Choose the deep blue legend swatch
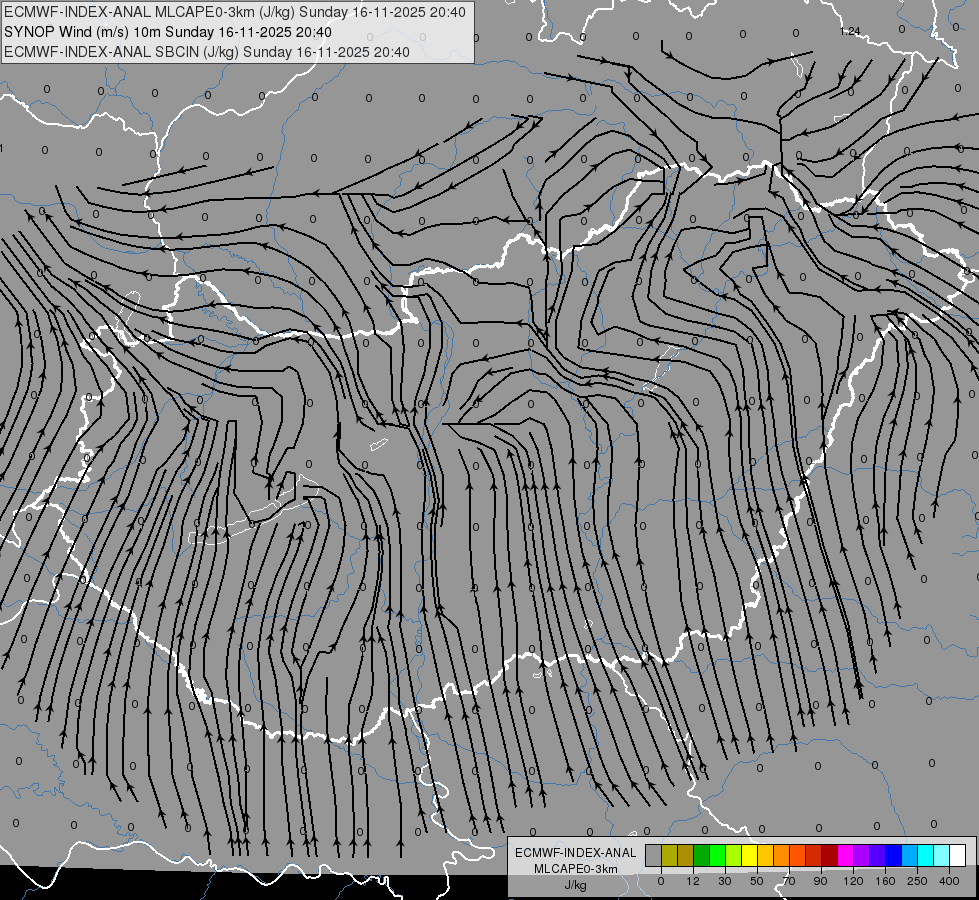Screen dimensions: 979x900 [894, 856]
